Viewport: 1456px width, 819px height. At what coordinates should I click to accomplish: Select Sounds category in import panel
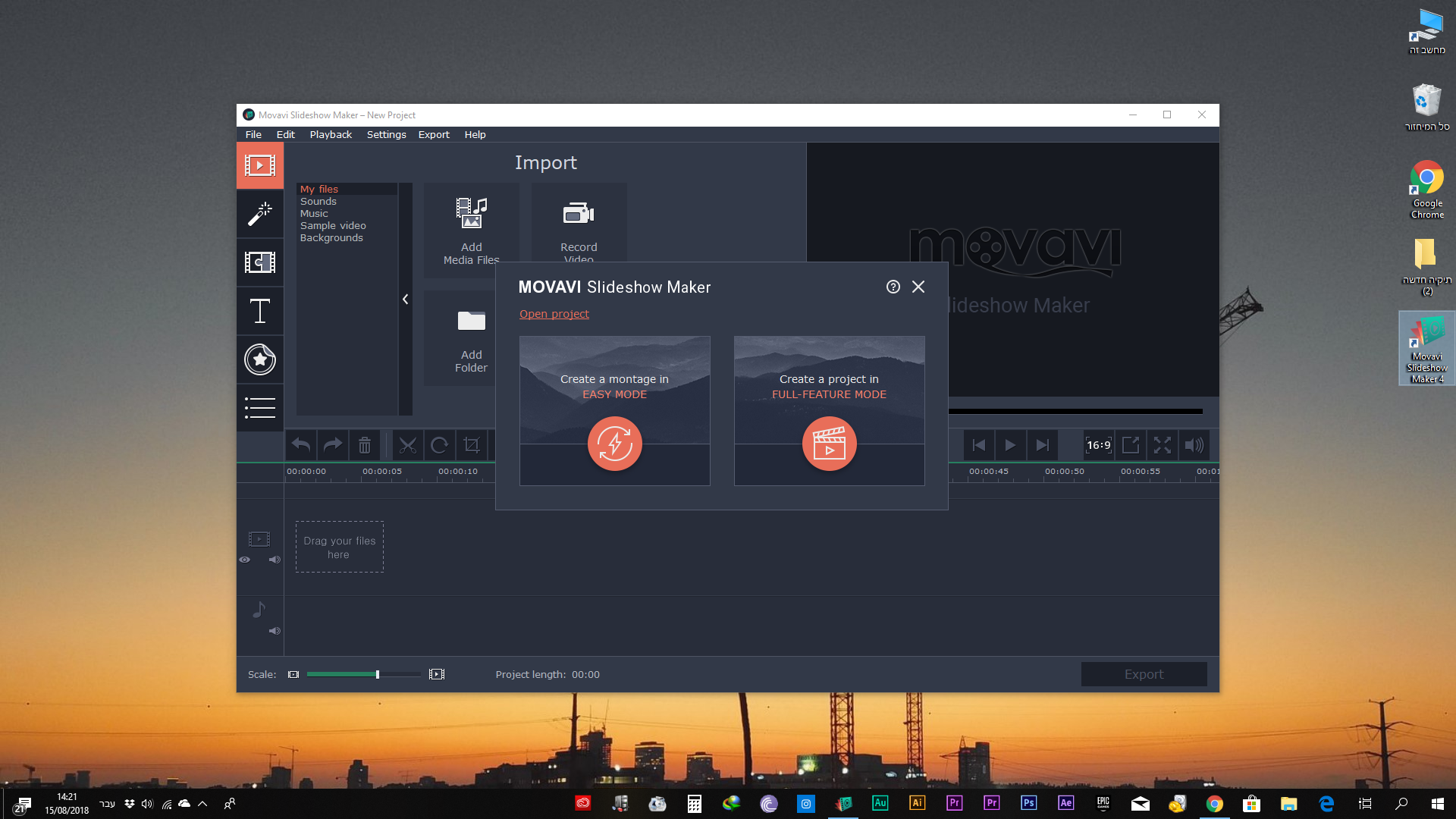click(x=317, y=200)
